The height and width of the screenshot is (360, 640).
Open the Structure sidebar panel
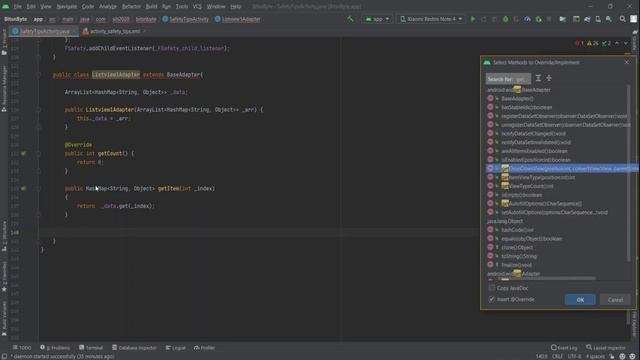click(x=4, y=236)
